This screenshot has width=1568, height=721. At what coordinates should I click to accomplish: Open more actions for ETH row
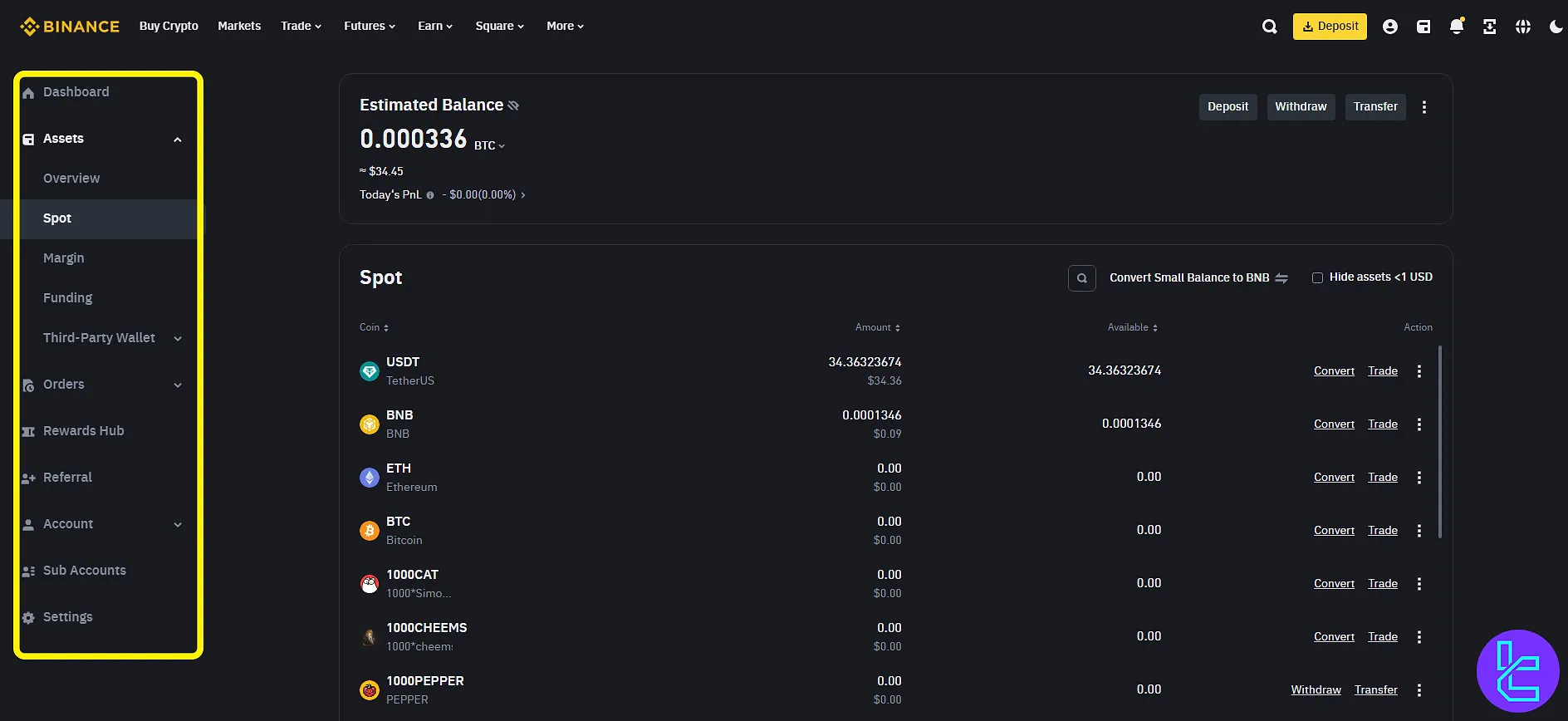(1419, 478)
